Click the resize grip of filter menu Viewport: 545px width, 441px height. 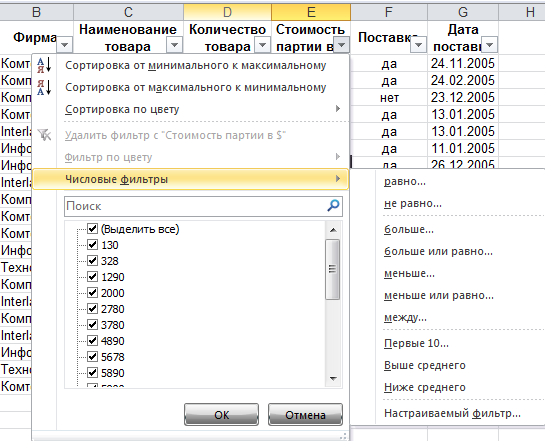click(x=343, y=436)
